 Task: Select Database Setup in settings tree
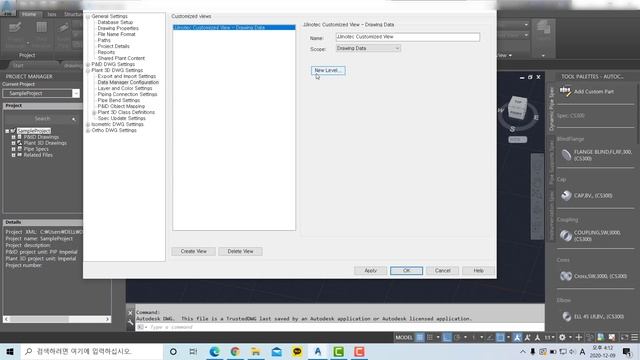coord(115,22)
